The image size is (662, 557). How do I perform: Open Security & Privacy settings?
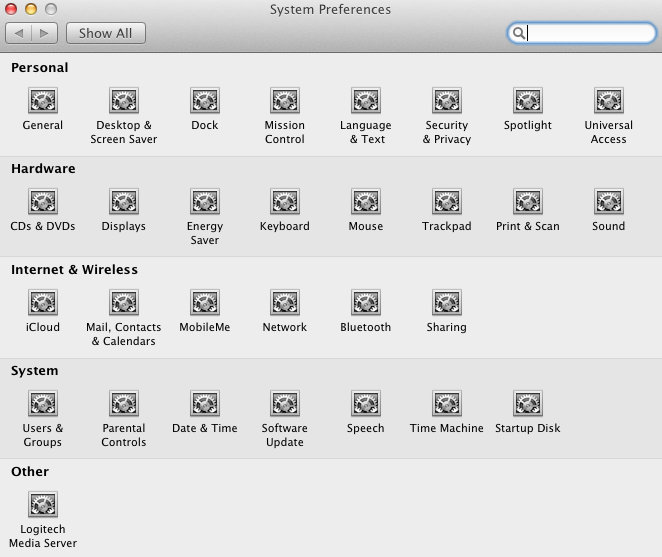pos(446,101)
